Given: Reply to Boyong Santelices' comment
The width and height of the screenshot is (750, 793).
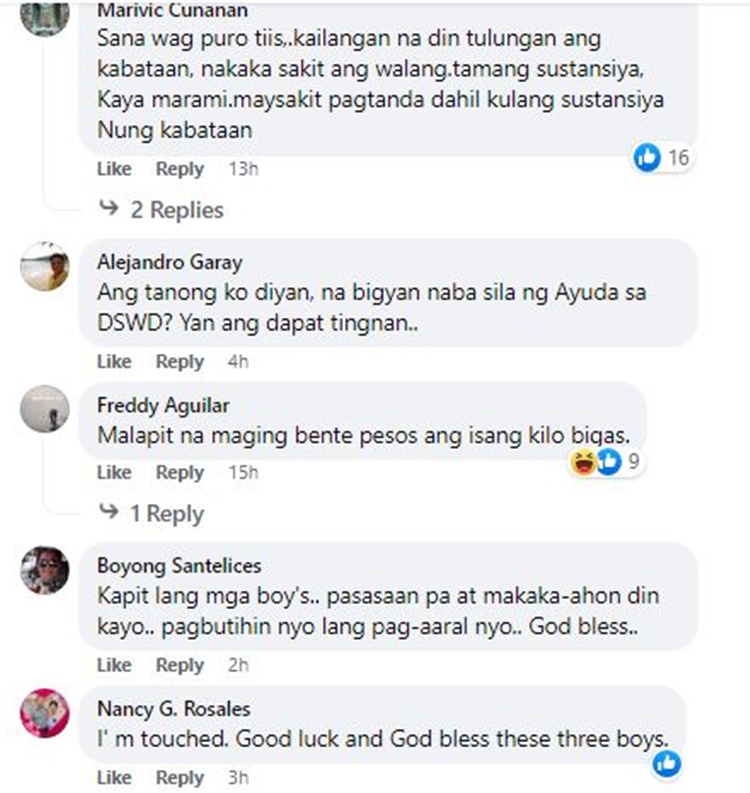Looking at the screenshot, I should tap(180, 666).
